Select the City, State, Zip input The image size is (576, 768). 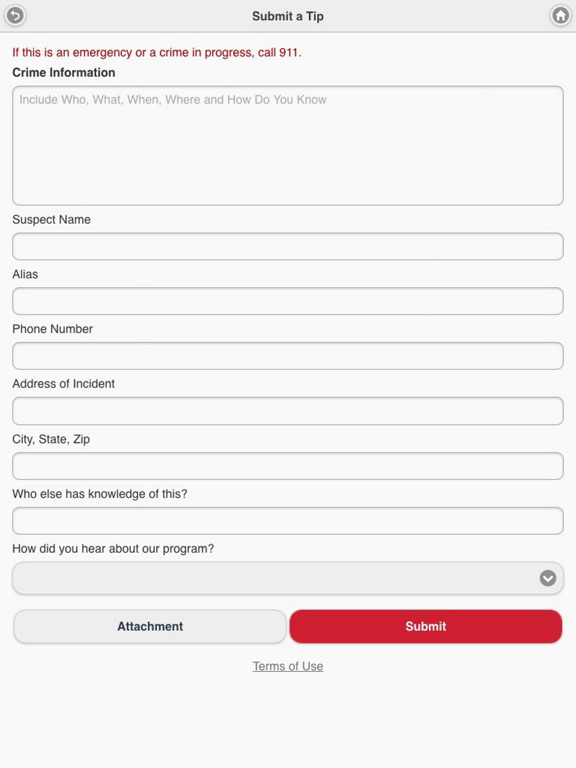tap(288, 466)
